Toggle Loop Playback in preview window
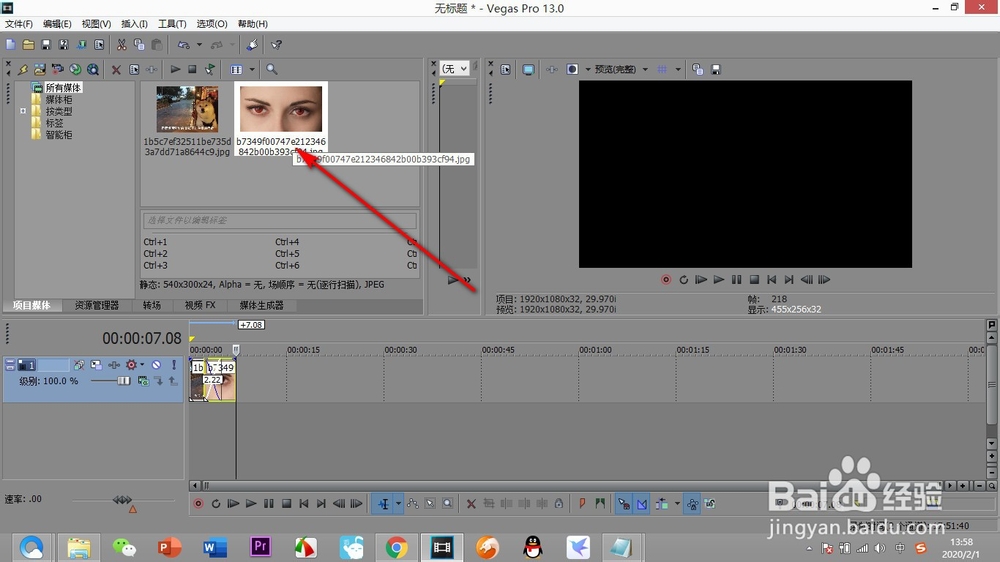 (684, 279)
